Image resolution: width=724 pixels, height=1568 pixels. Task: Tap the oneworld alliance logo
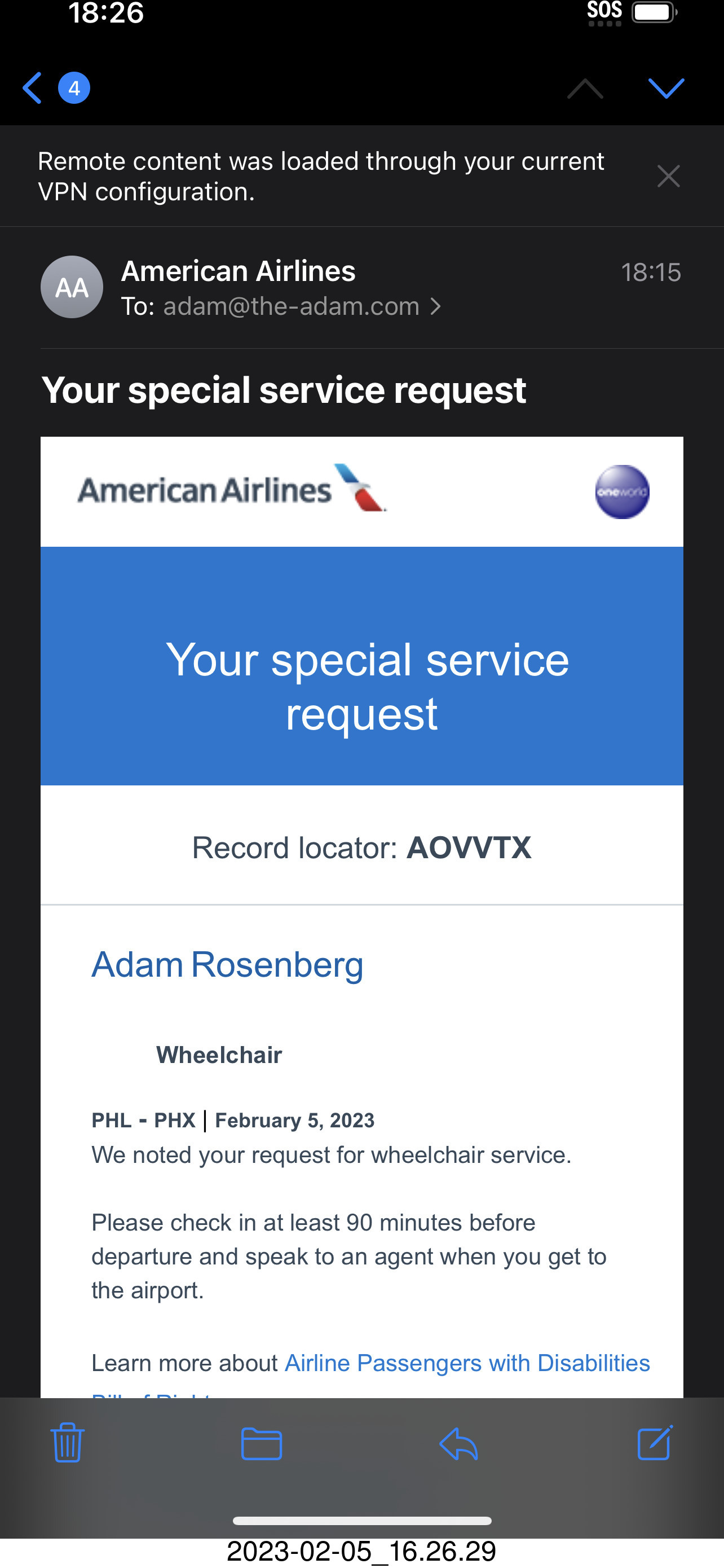point(622,492)
